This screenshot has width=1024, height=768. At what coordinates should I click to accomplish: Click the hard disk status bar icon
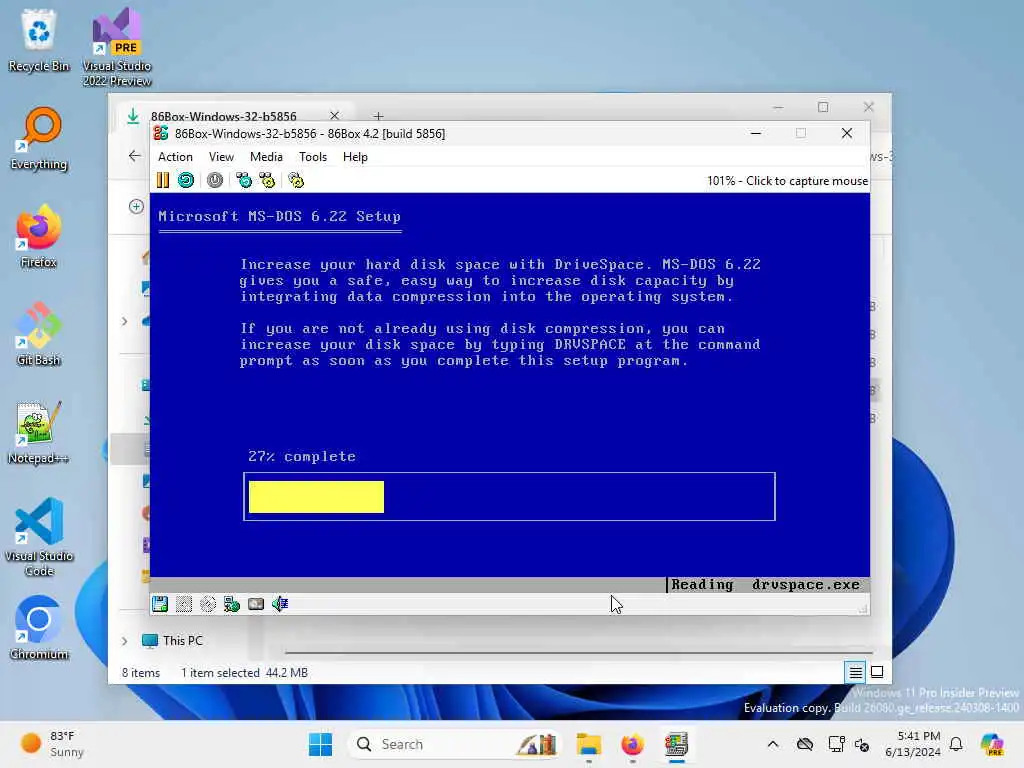[256, 604]
